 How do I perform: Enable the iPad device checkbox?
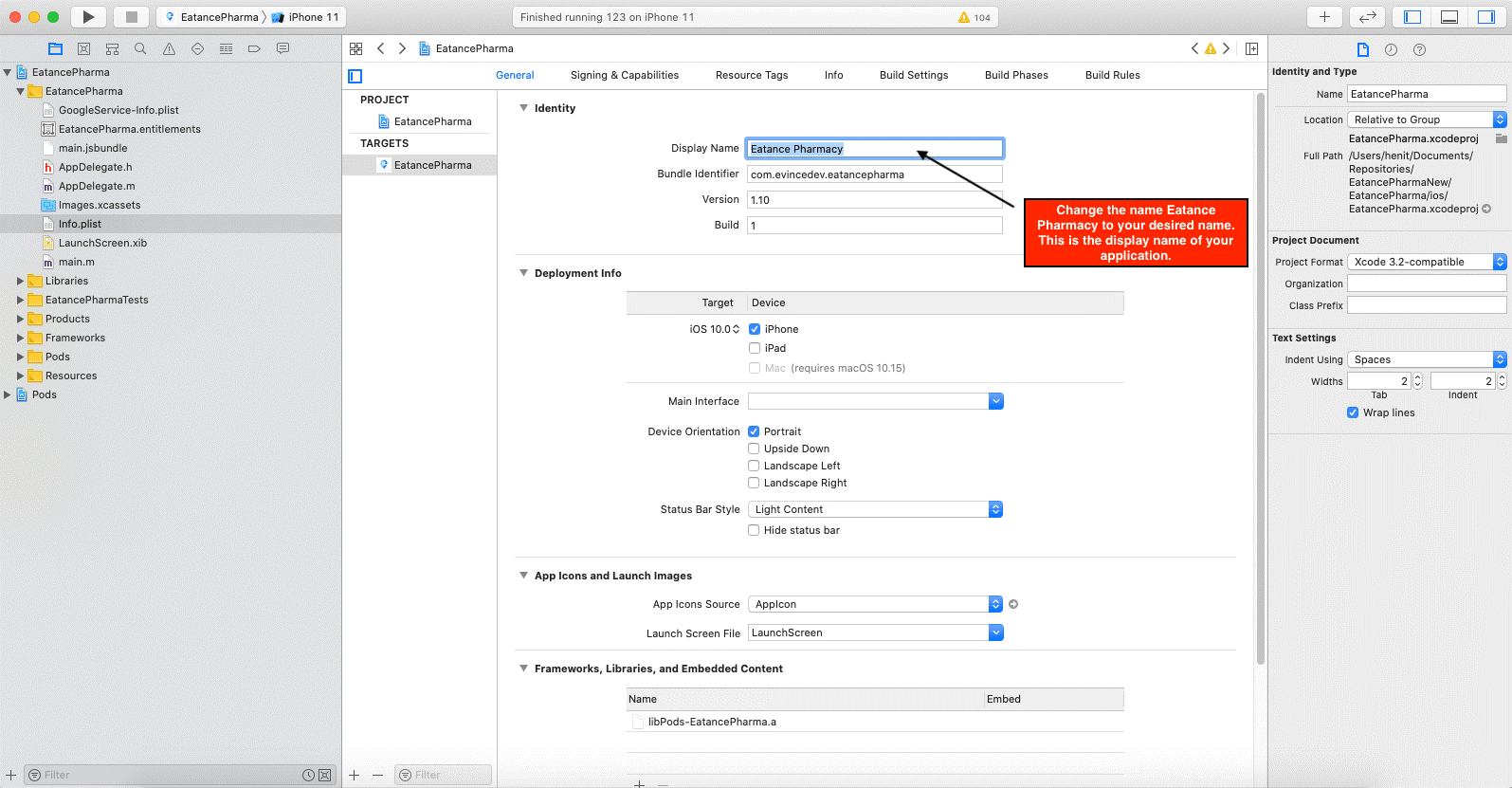755,348
